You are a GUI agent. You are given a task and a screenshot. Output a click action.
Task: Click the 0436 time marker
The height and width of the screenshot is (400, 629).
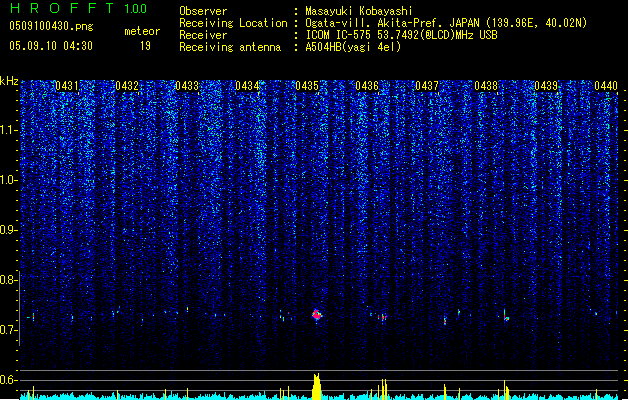[x=367, y=86]
